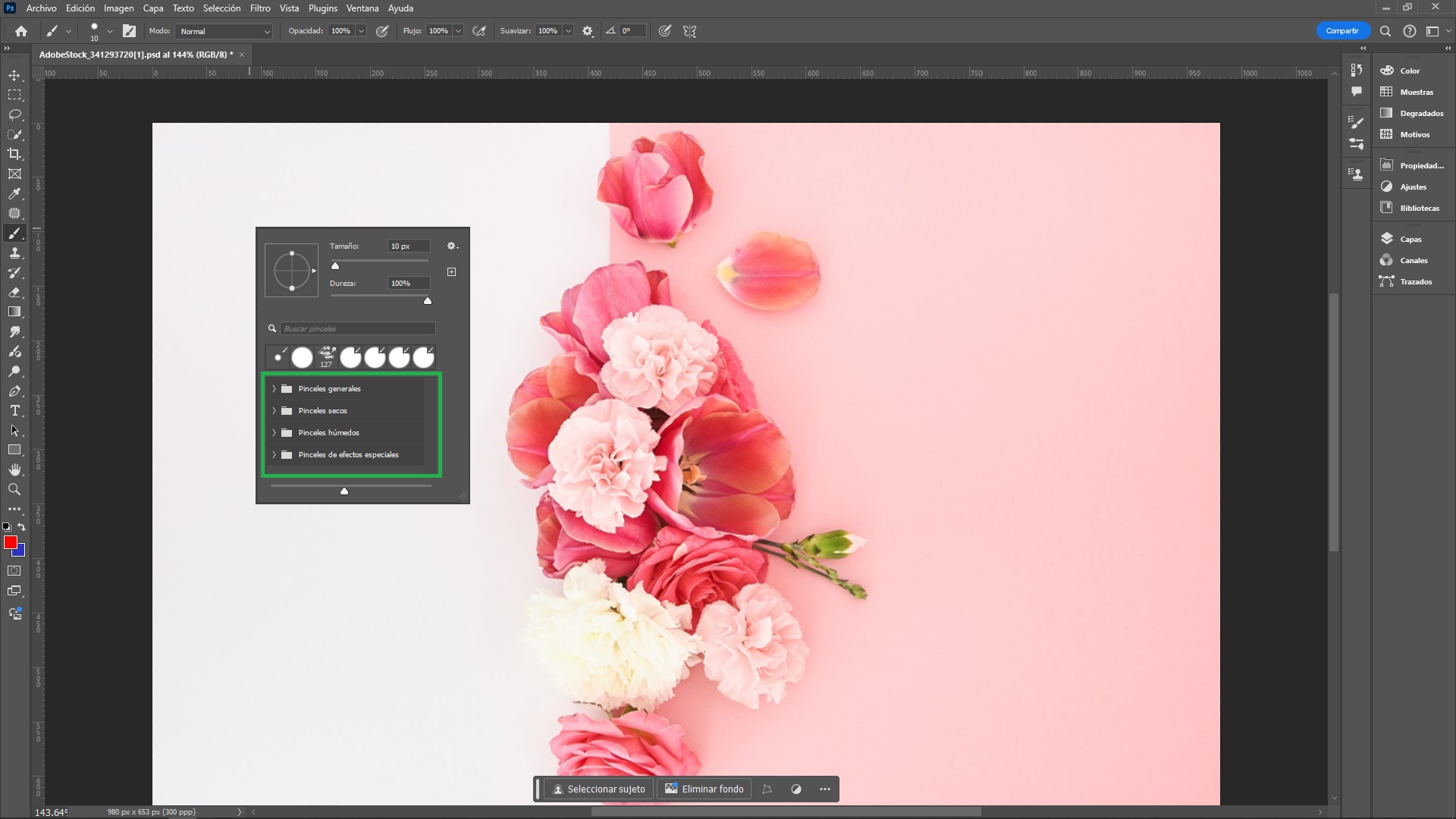The image size is (1456, 819).
Task: Select the Zoom magnifier tool
Action: tap(14, 490)
